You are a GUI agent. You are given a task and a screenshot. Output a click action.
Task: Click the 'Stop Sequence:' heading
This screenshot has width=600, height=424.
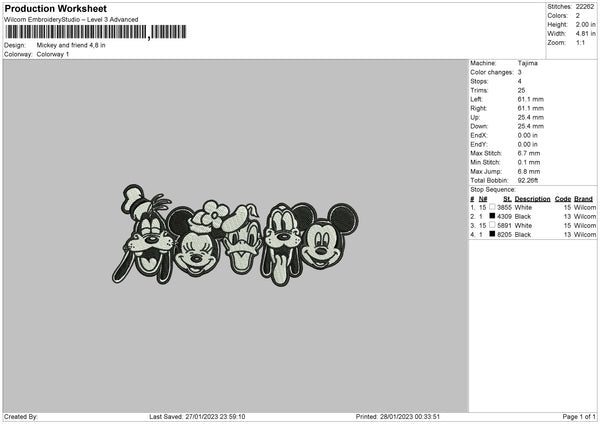point(493,190)
